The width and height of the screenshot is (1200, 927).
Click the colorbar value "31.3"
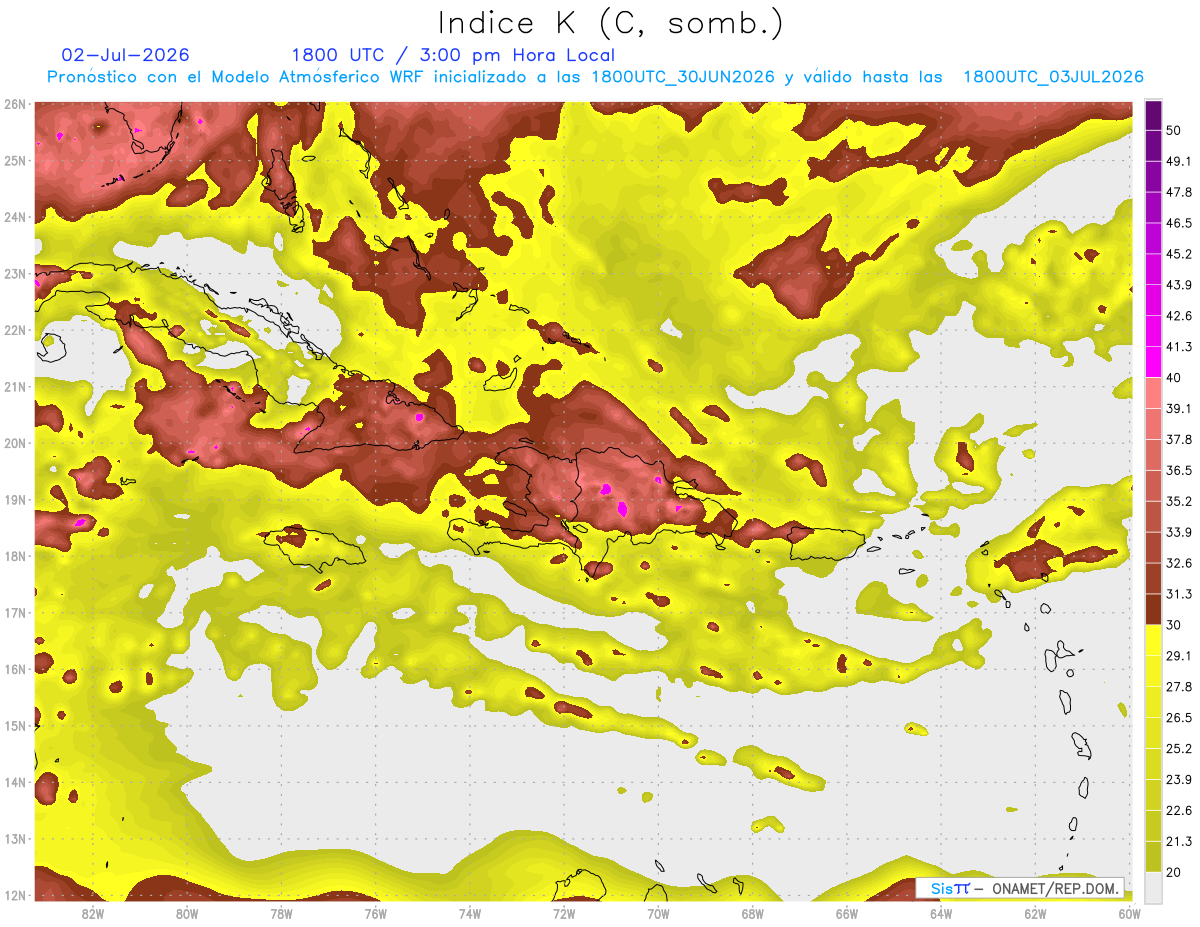pyautogui.click(x=1180, y=594)
